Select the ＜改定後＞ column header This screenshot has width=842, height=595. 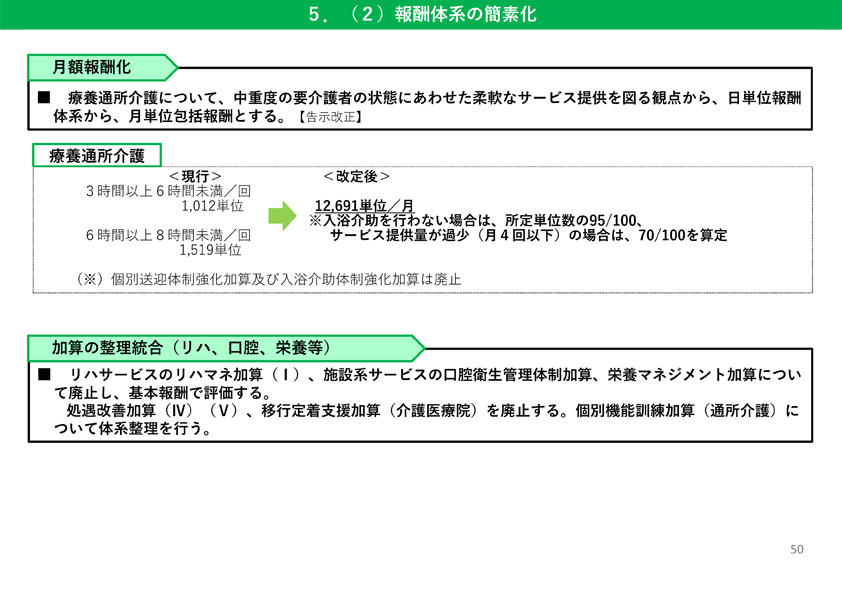[x=357, y=176]
